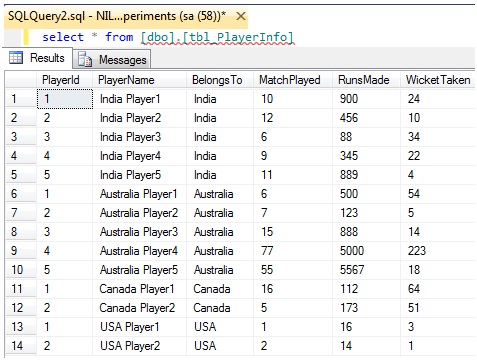Close the SQLQuery2.sql tab
The height and width of the screenshot is (361, 477).
point(241,16)
